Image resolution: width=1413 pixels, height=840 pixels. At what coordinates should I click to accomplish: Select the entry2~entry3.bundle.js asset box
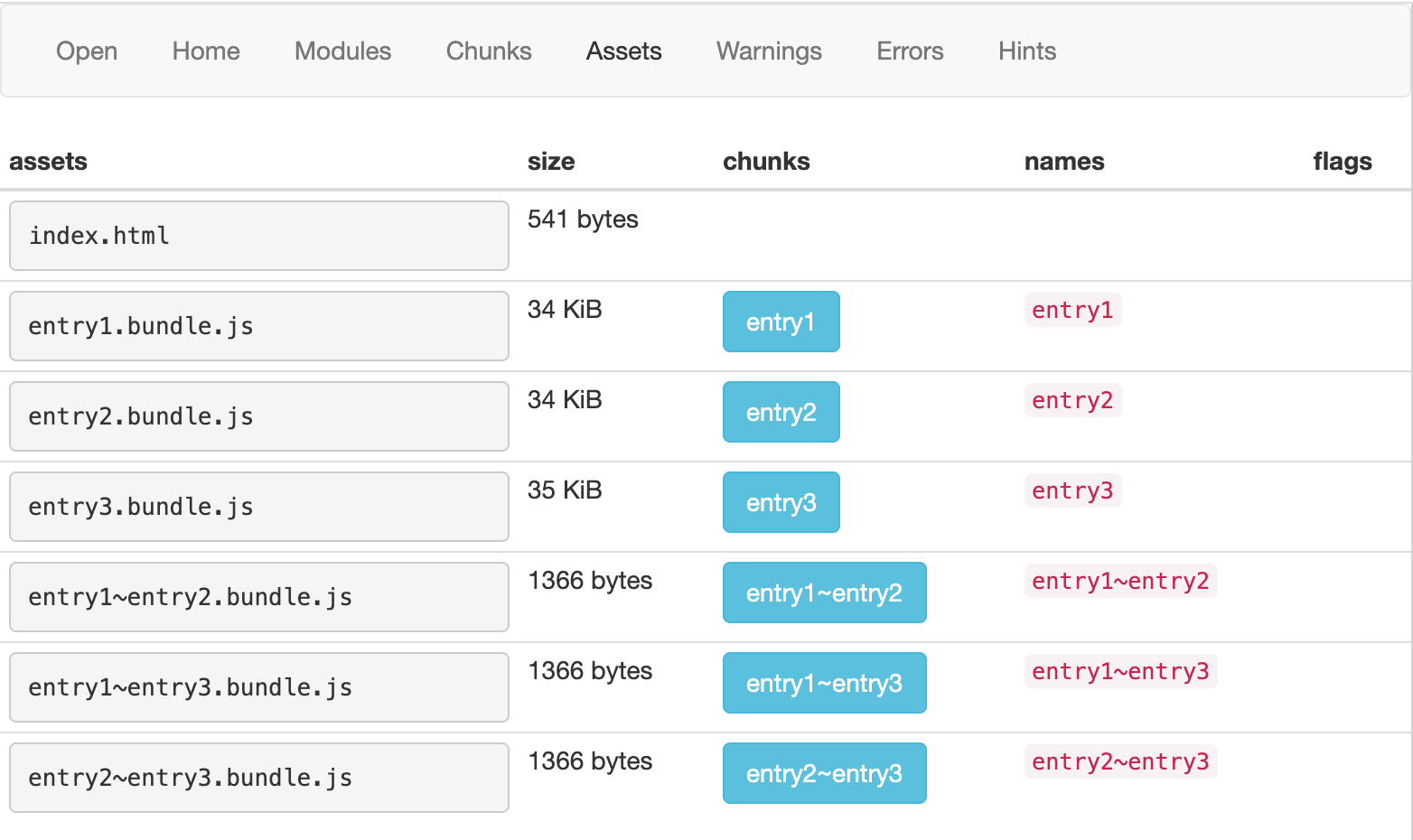[x=258, y=778]
